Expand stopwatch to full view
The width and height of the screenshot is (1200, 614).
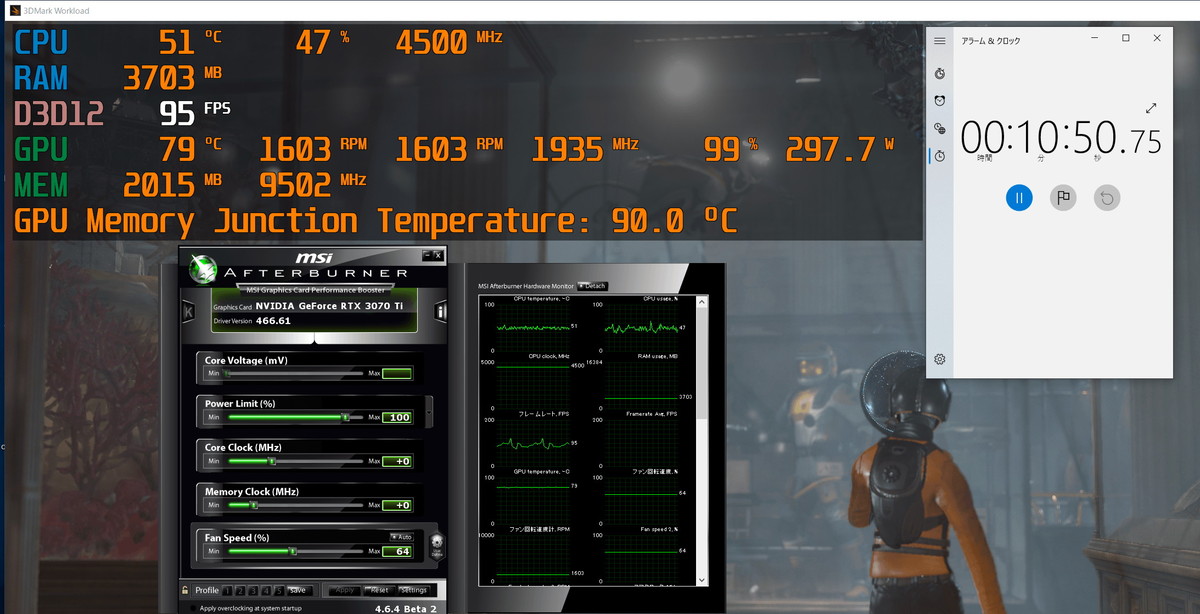pos(1151,108)
